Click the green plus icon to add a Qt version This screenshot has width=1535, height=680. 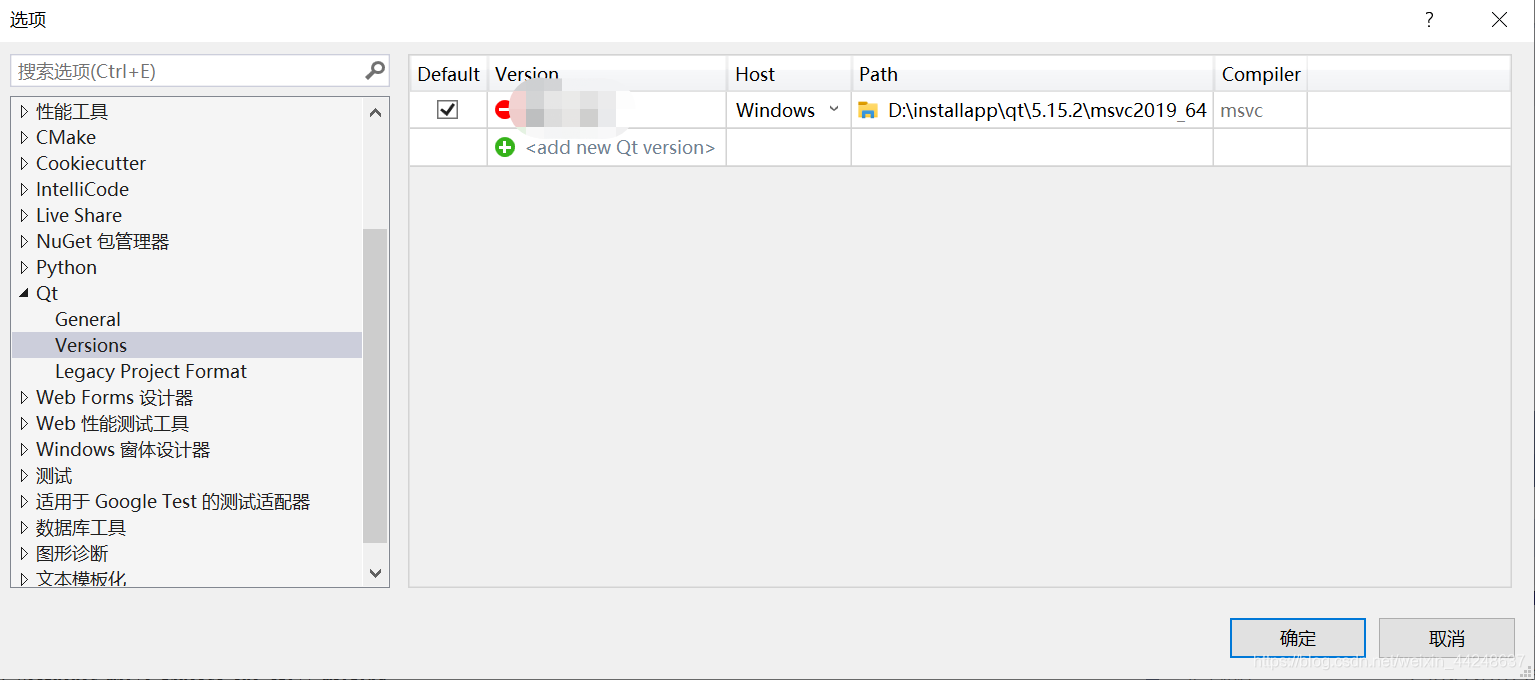tap(506, 147)
